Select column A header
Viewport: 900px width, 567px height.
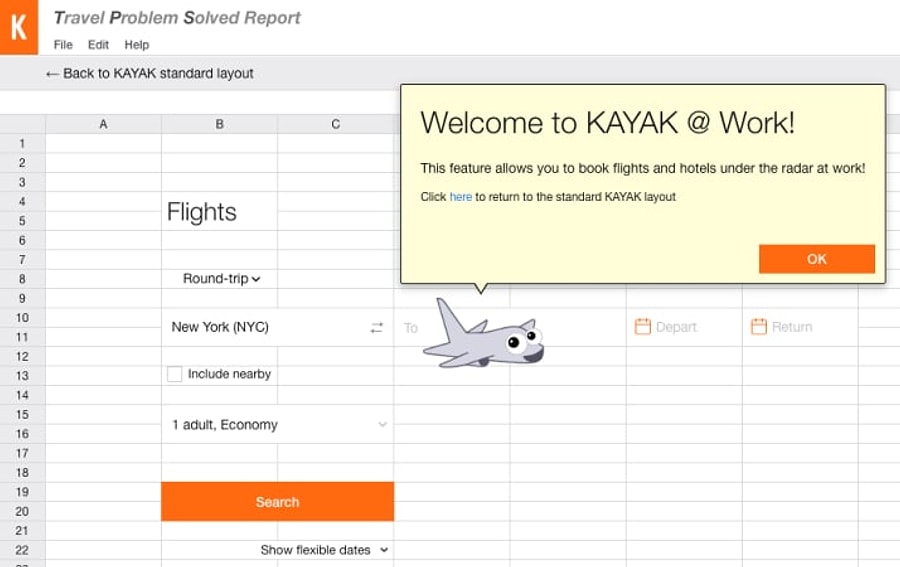[103, 124]
